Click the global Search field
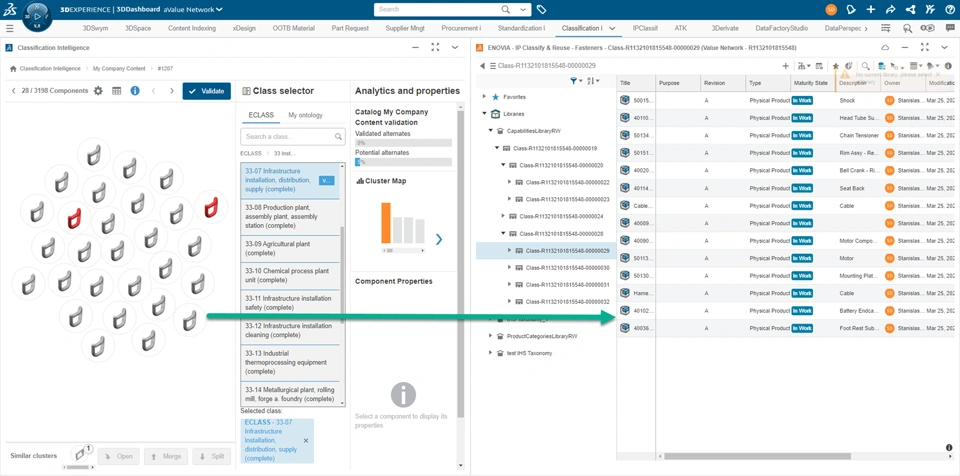The height and width of the screenshot is (476, 960). [437, 10]
